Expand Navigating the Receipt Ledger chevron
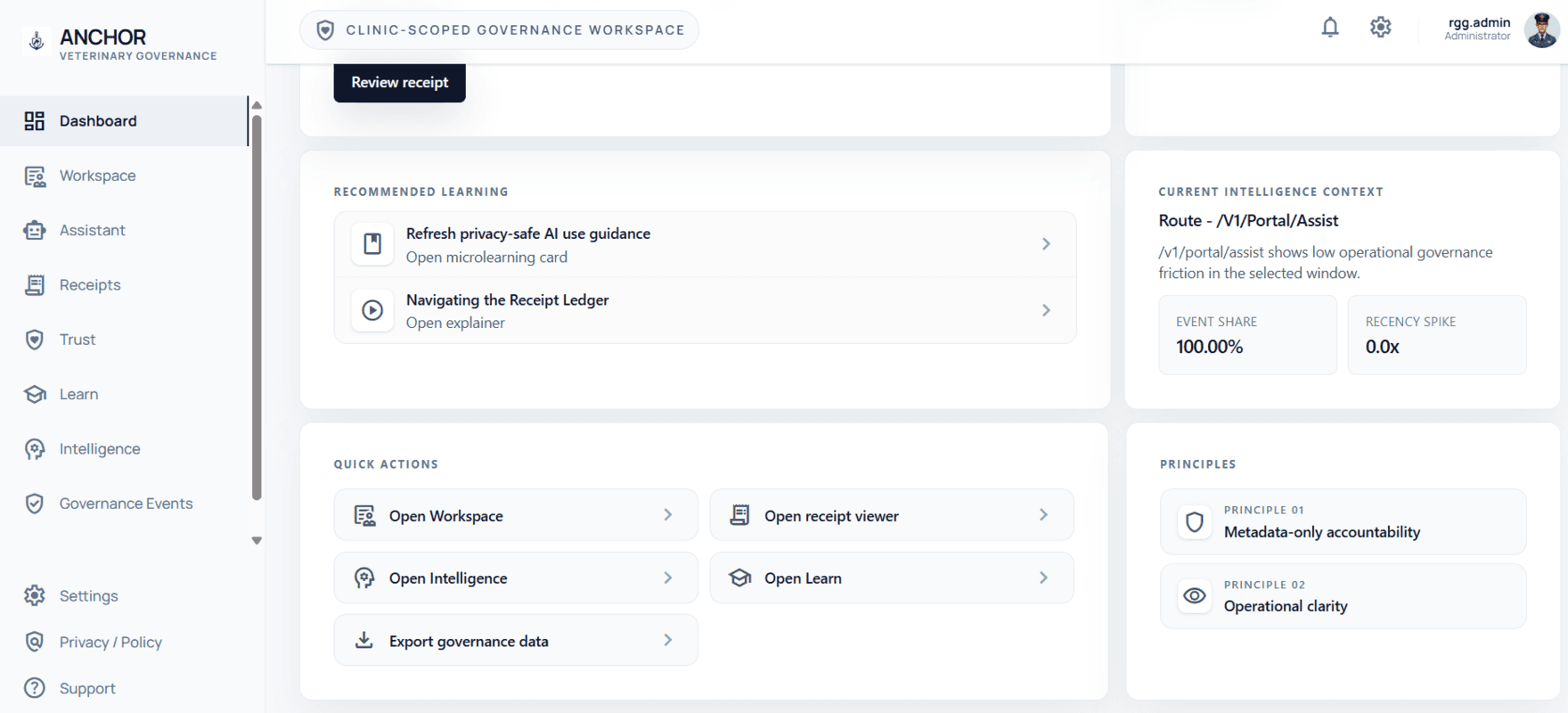 (x=1046, y=310)
